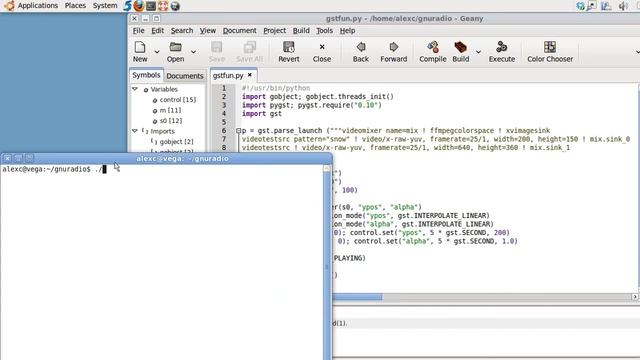Toggle code fold marker at line 6
Screen dimensions: 640x360
(238, 131)
